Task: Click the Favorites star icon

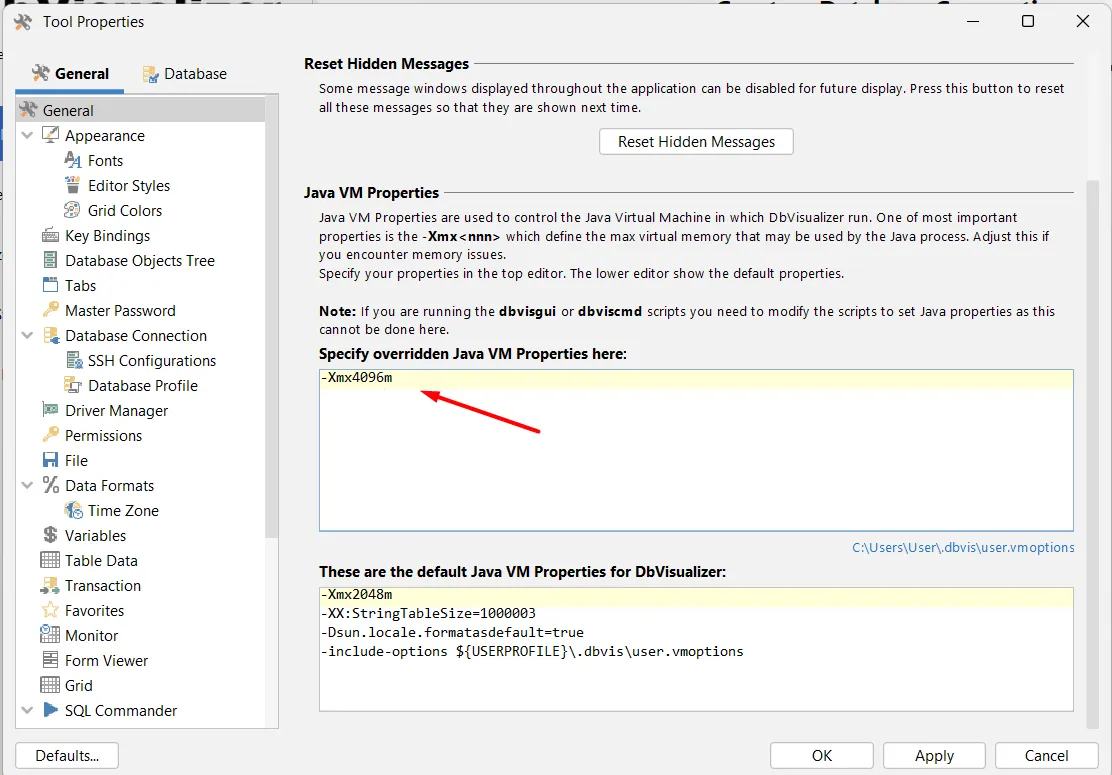Action: 50,610
